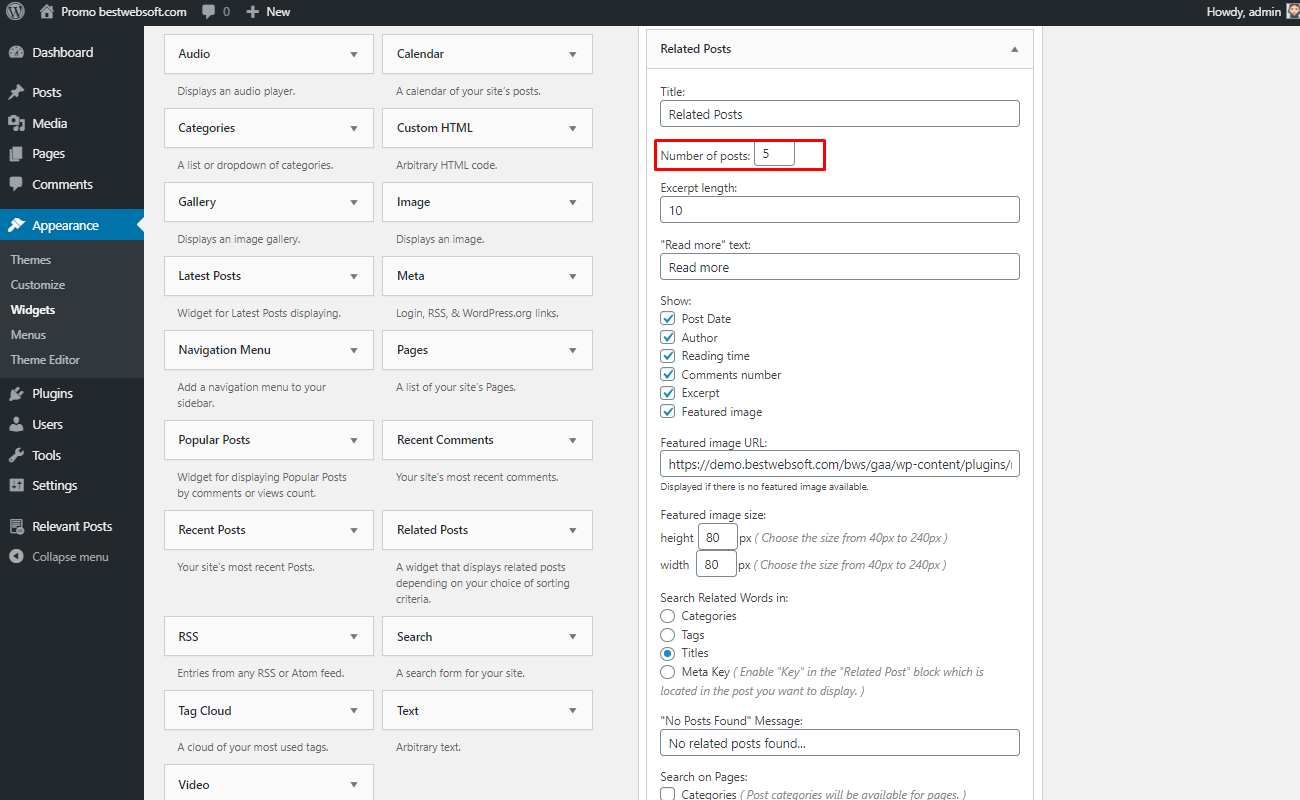Uncheck the Post Date checkbox
Viewport: 1300px width, 800px height.
tap(668, 318)
